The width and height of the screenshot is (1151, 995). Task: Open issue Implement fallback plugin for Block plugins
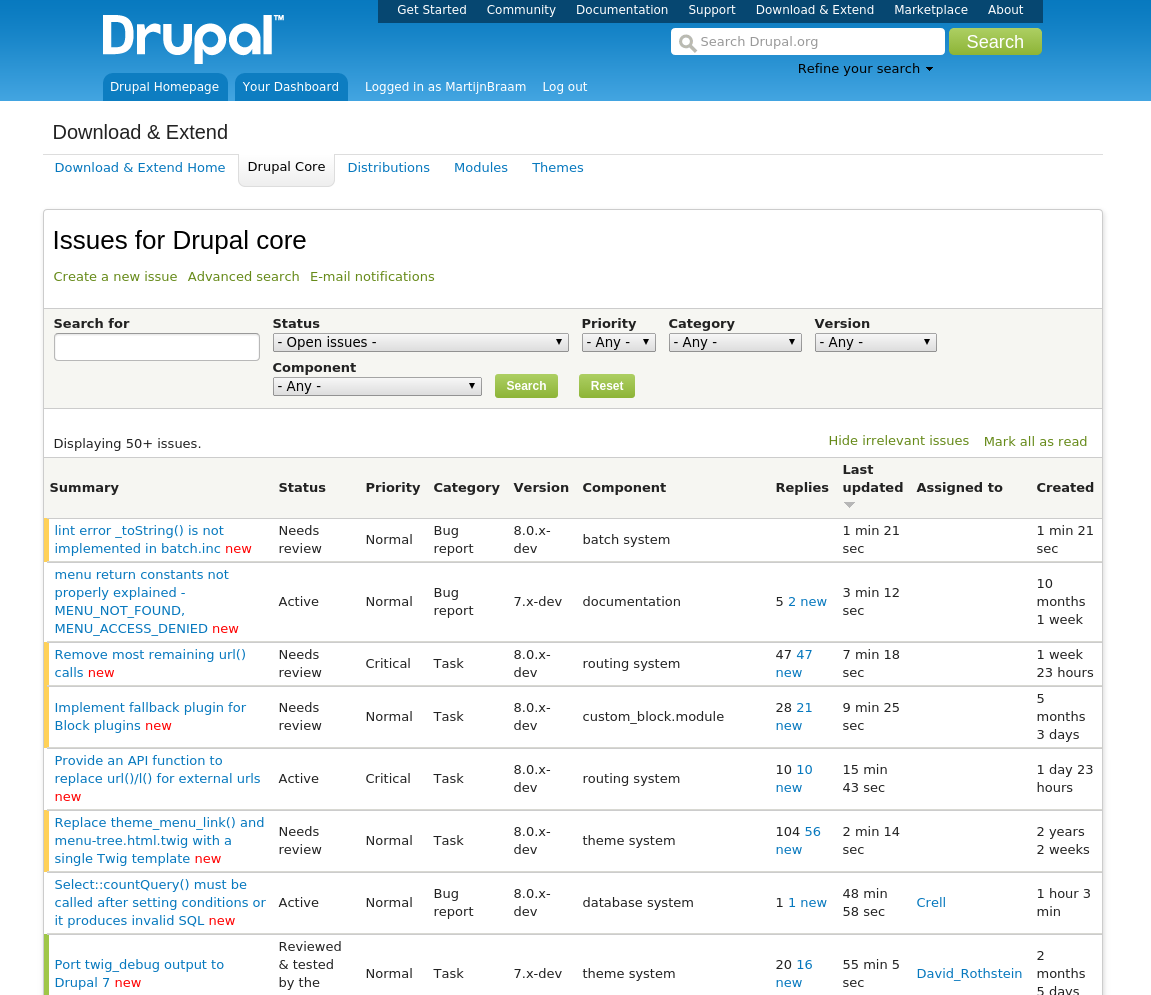150,717
